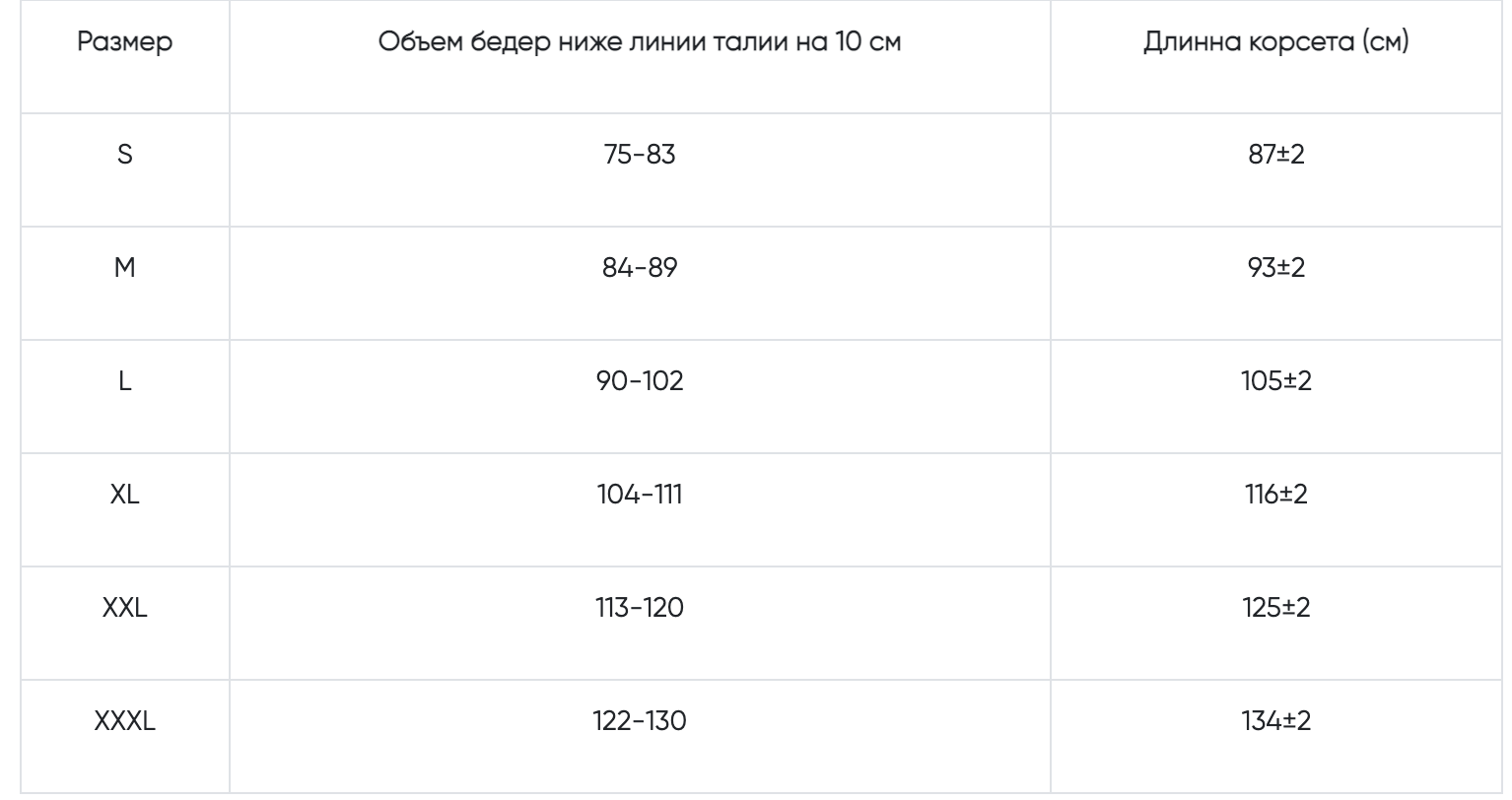
Task: Select size M cell
Action: (125, 268)
